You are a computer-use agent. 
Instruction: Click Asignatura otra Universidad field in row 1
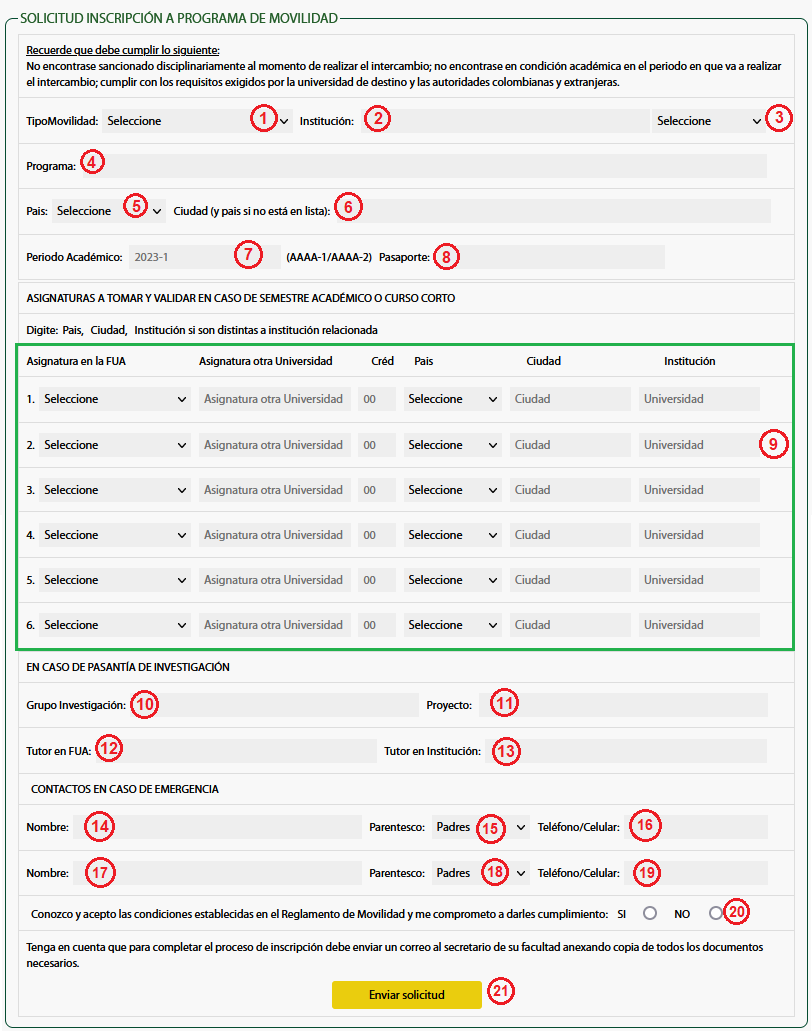tap(275, 399)
